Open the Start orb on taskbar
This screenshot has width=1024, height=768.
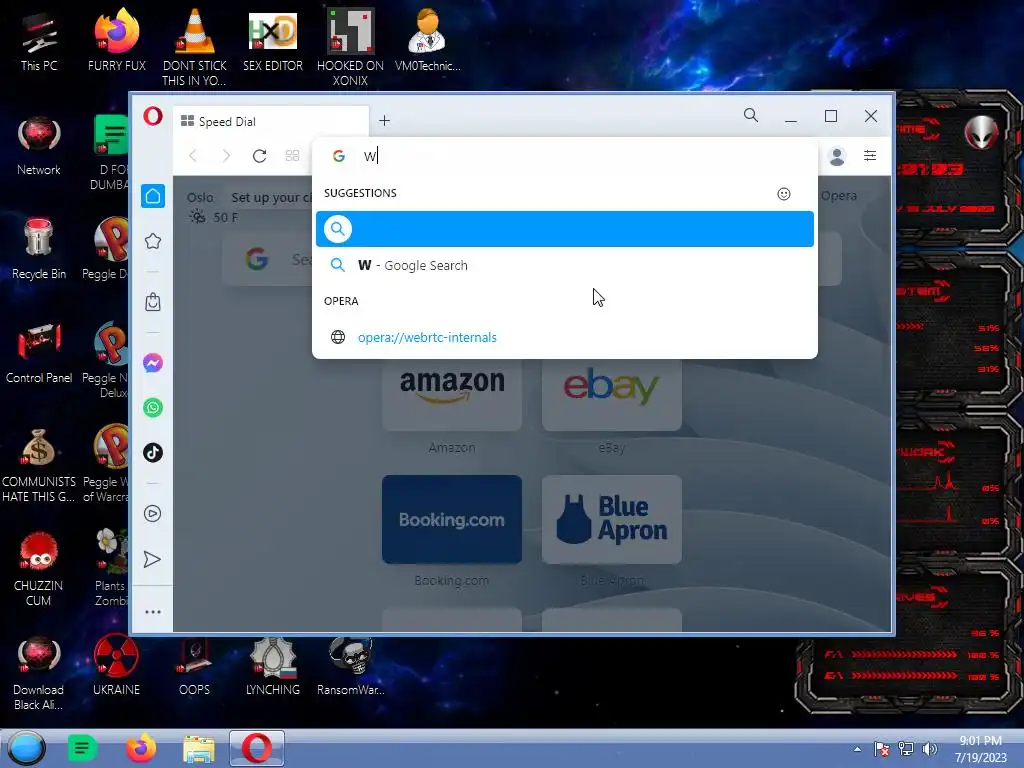26,748
